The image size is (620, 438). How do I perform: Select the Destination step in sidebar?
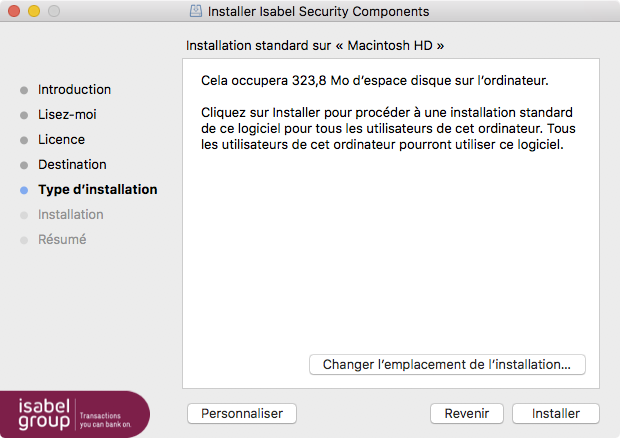tap(72, 164)
